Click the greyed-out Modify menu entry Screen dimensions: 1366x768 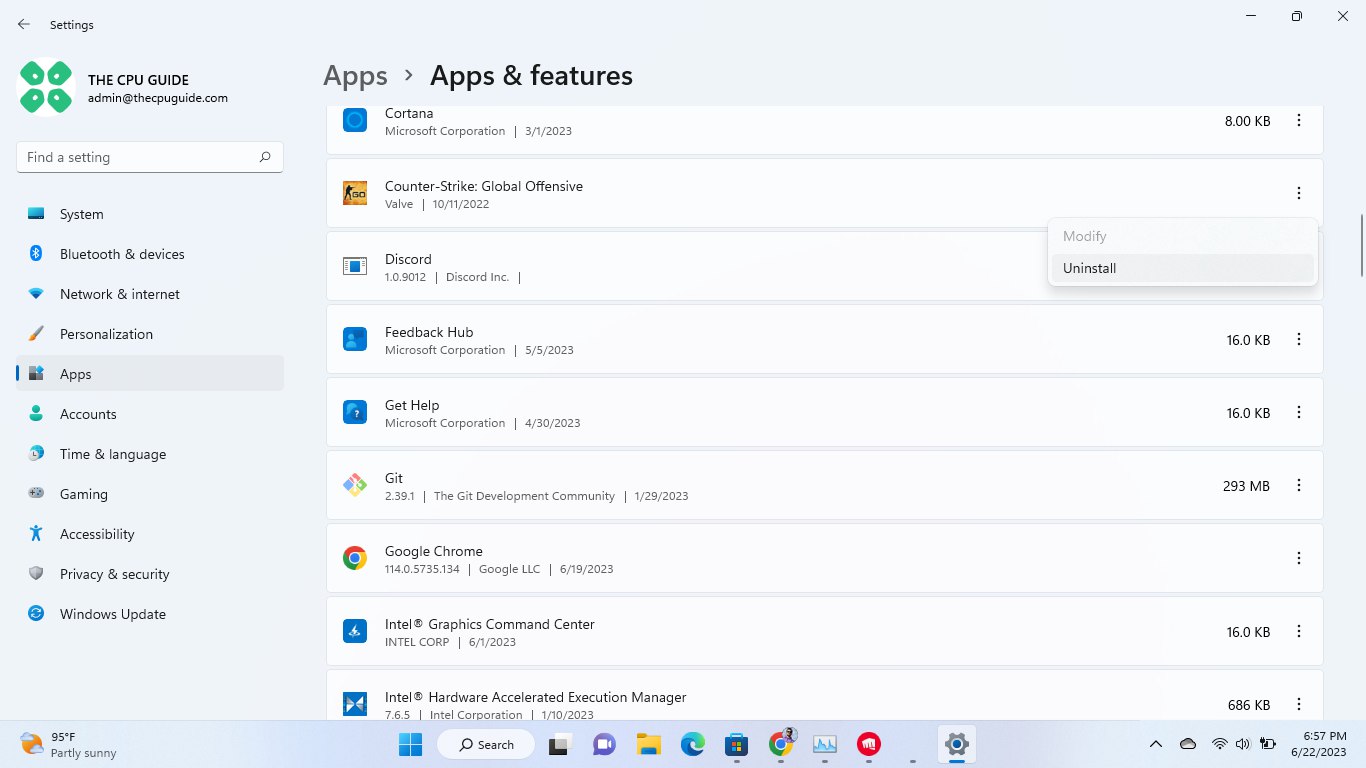pos(1182,236)
